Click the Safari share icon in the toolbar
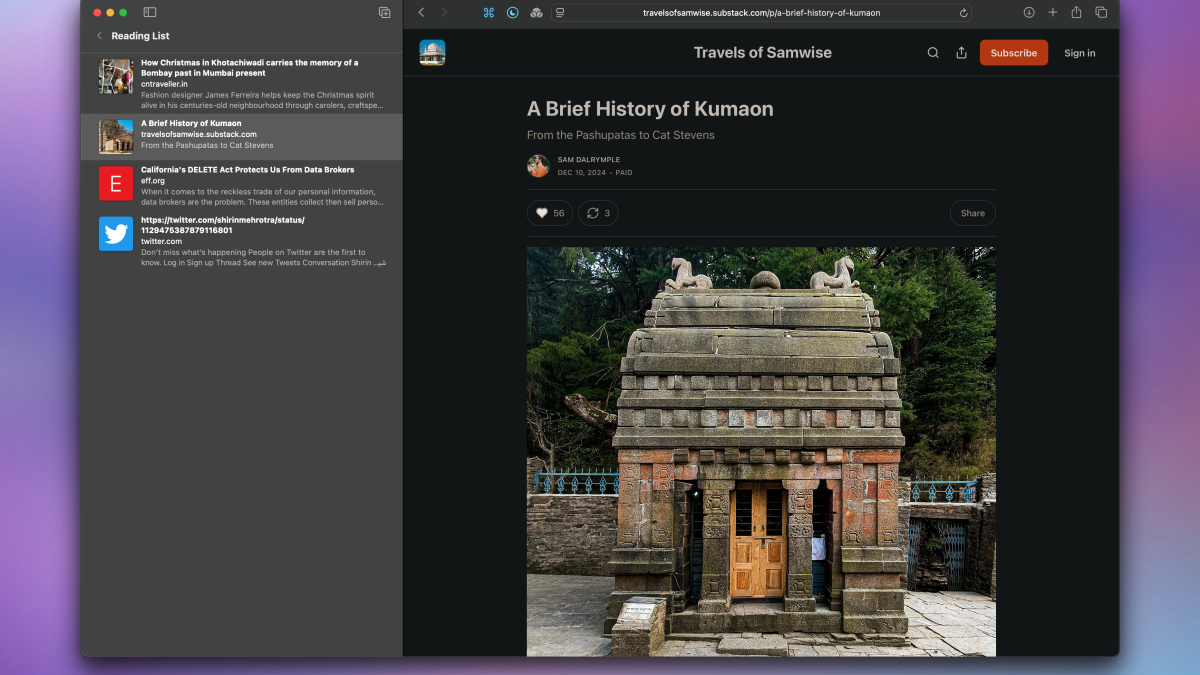This screenshot has width=1200, height=675. [1076, 12]
